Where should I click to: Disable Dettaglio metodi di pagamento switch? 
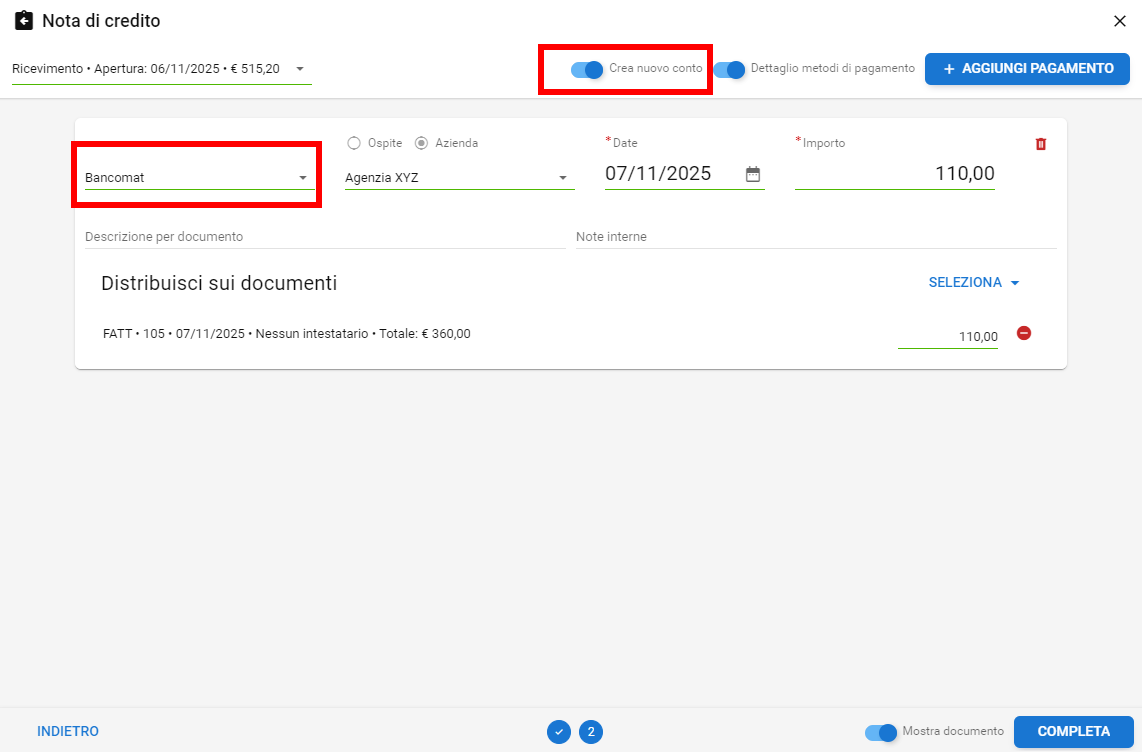coord(730,69)
